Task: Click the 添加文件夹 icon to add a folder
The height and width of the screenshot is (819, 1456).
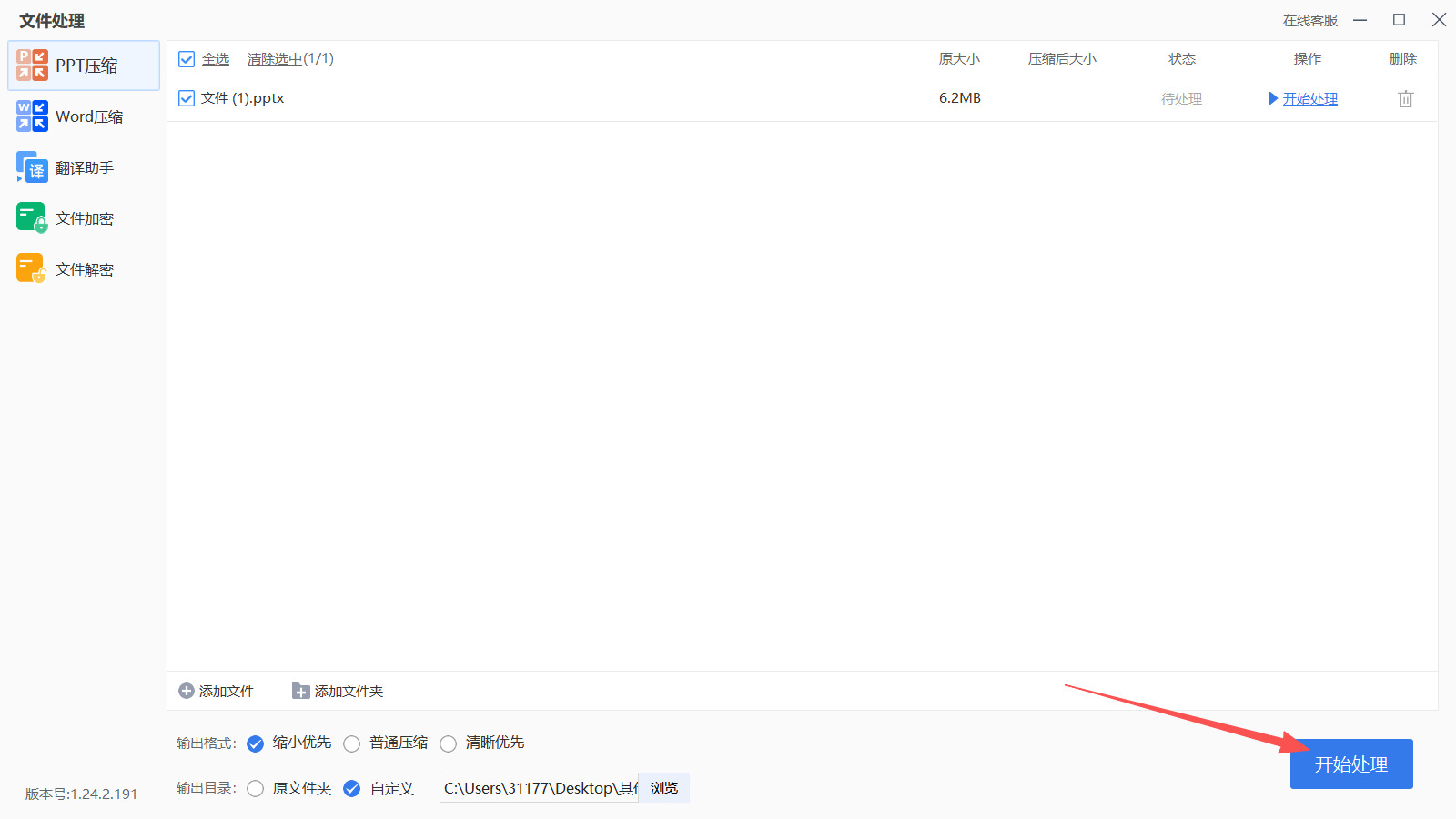Action: point(299,691)
